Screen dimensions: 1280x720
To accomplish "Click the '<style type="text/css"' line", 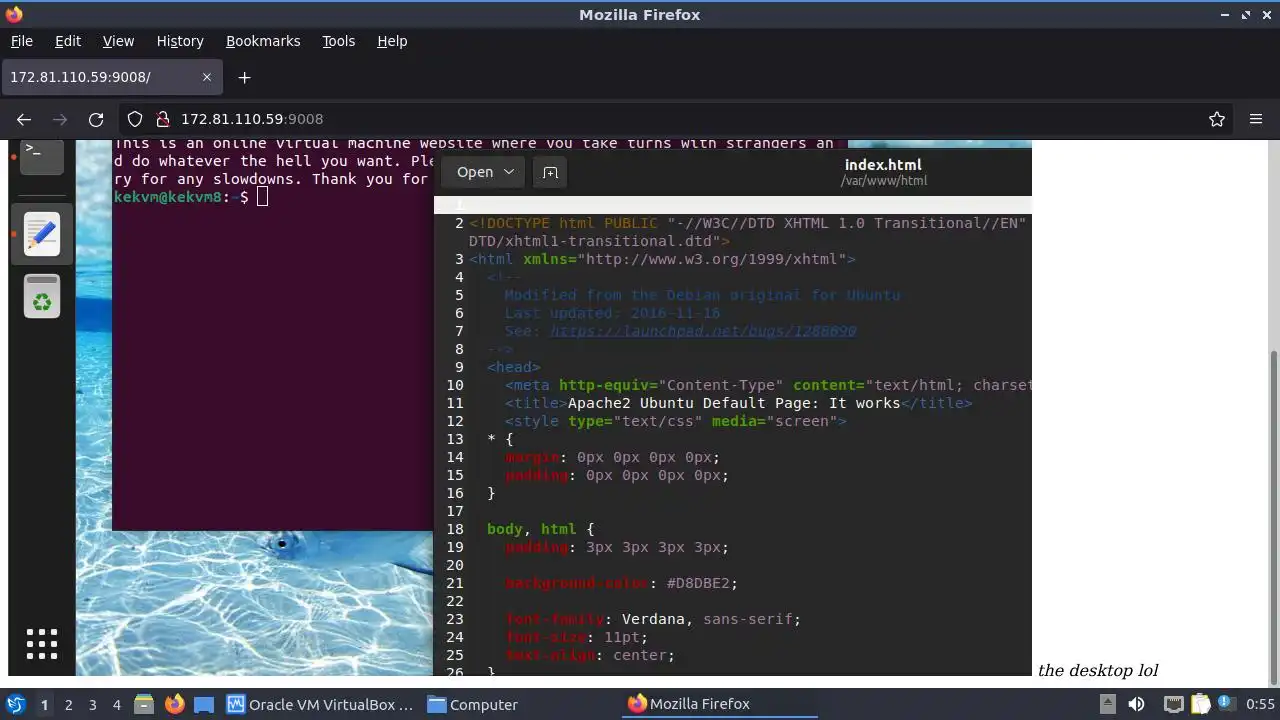I will pyautogui.click(x=676, y=421).
